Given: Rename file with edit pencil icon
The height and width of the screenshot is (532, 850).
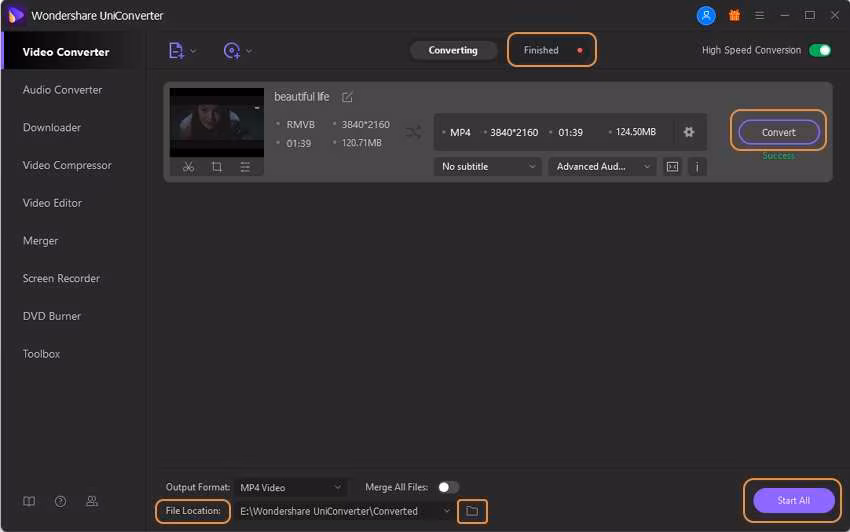Looking at the screenshot, I should tap(347, 97).
